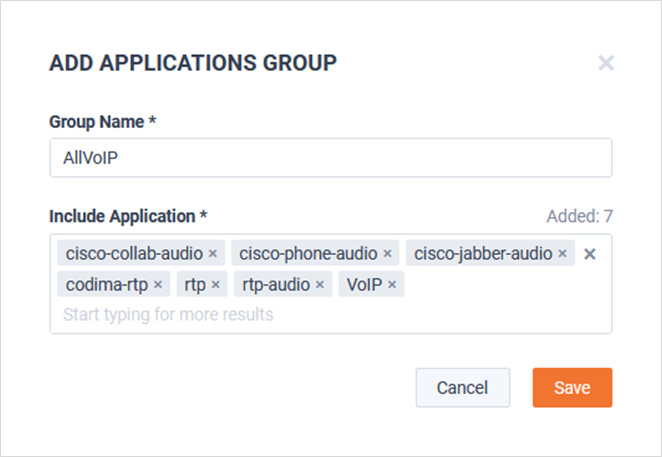This screenshot has height=457, width=662.
Task: Remove the codima-rtp tag
Action: [x=158, y=285]
